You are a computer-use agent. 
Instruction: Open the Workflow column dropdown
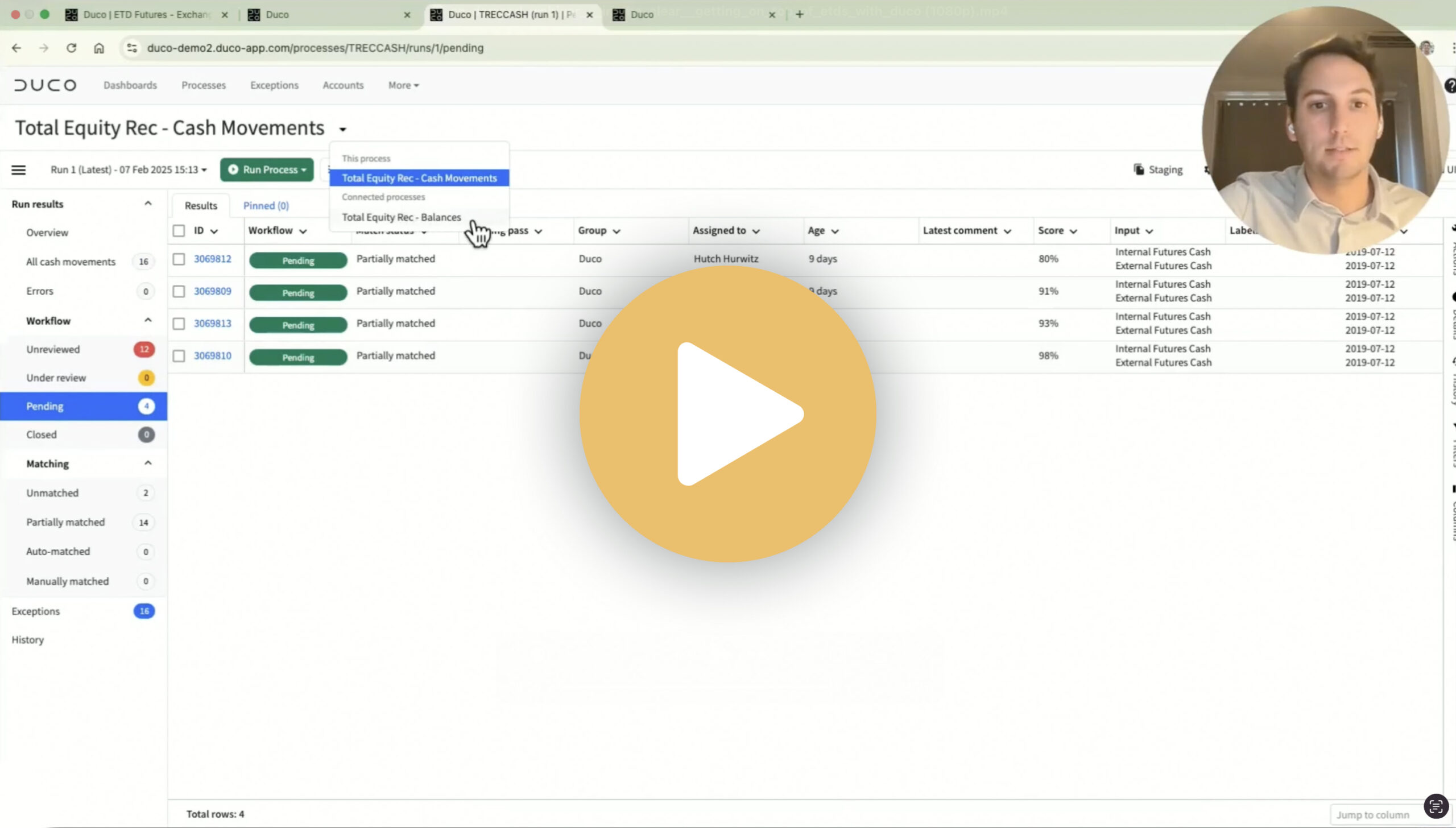point(303,231)
